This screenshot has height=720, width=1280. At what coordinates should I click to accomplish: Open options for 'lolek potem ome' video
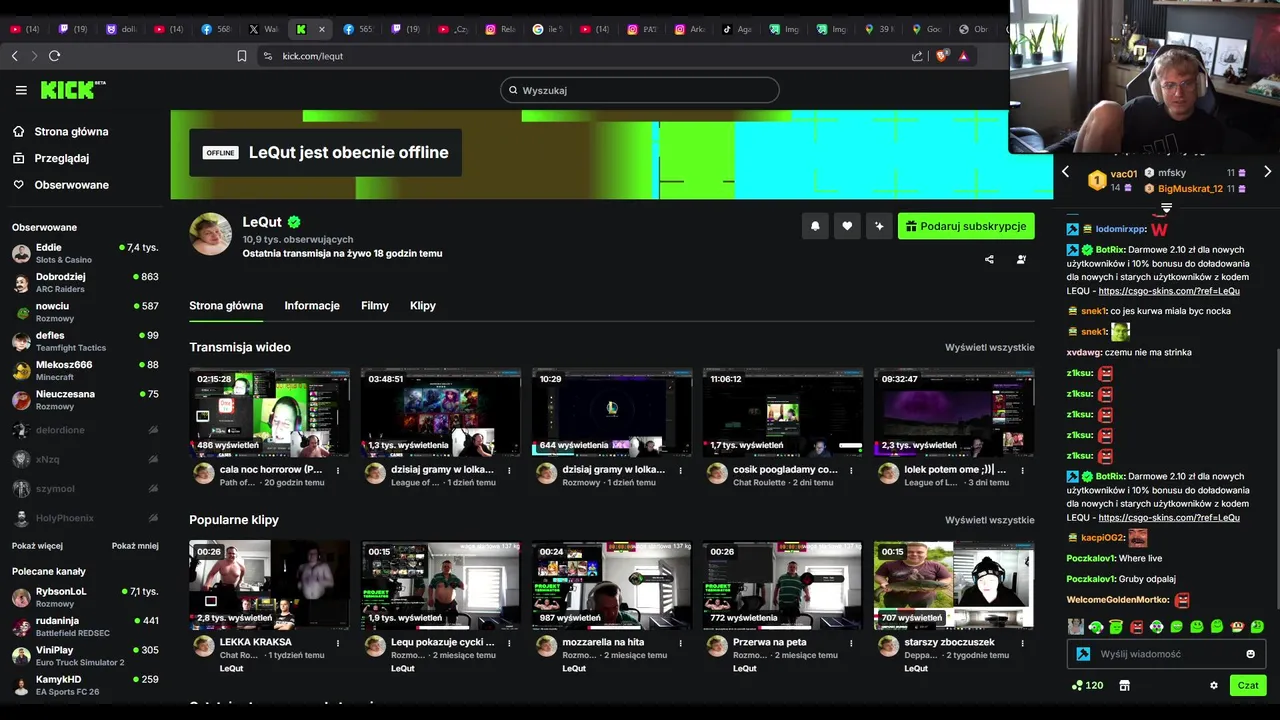[1022, 470]
